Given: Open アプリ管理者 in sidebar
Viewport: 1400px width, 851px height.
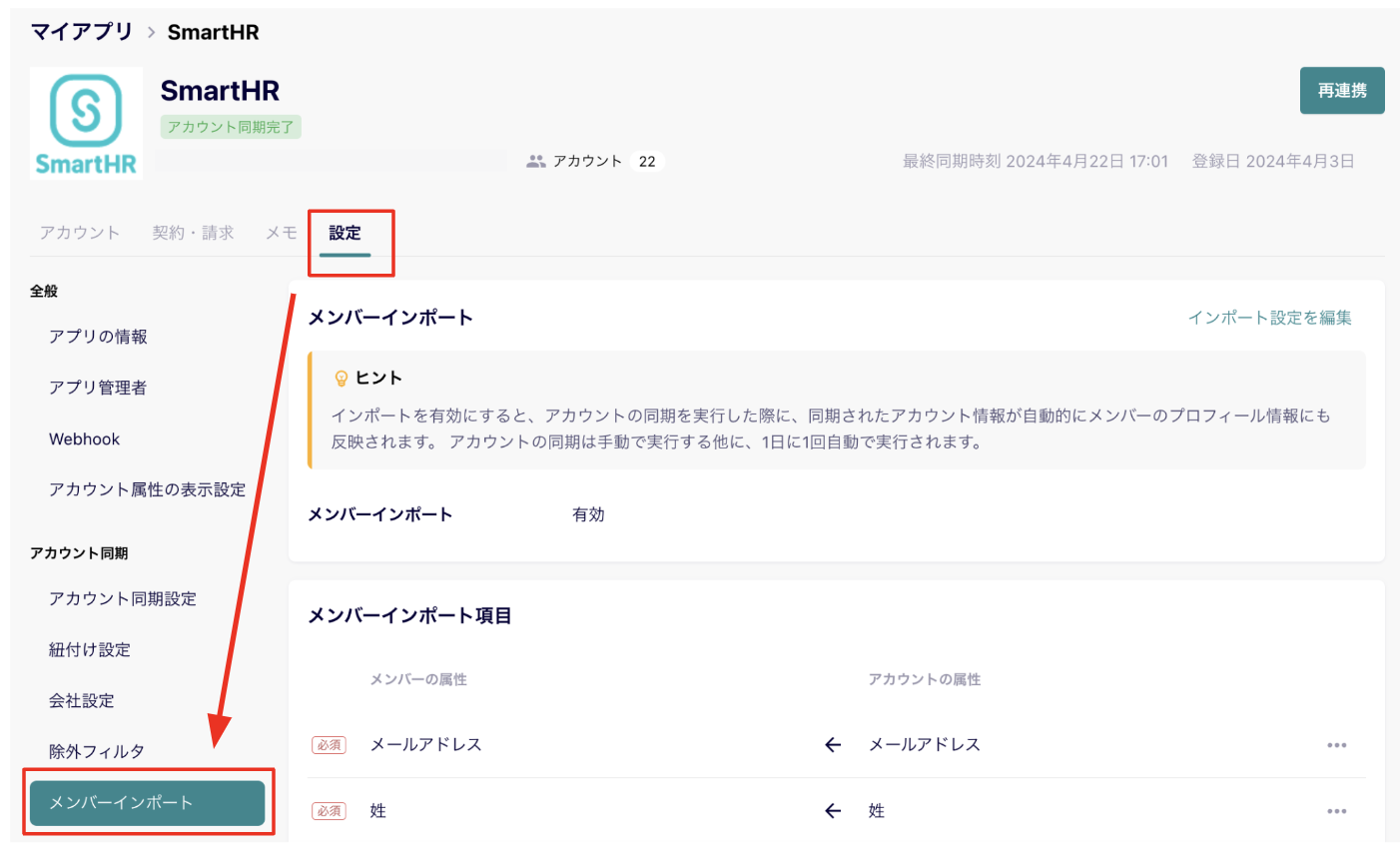Looking at the screenshot, I should pyautogui.click(x=98, y=388).
